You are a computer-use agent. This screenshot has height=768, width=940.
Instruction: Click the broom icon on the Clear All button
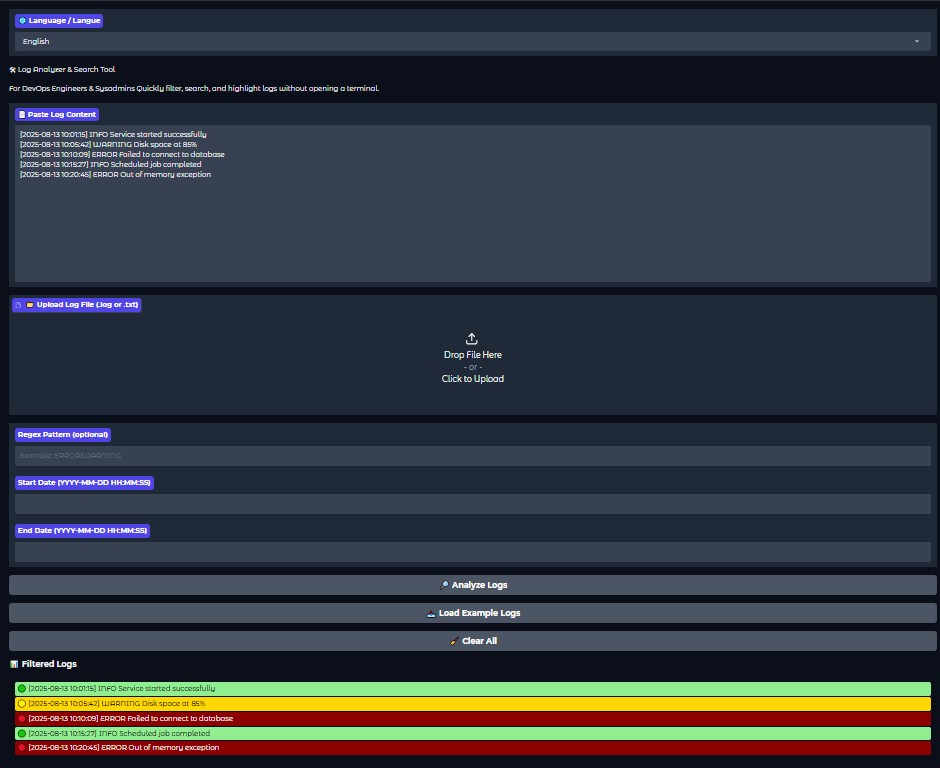454,641
